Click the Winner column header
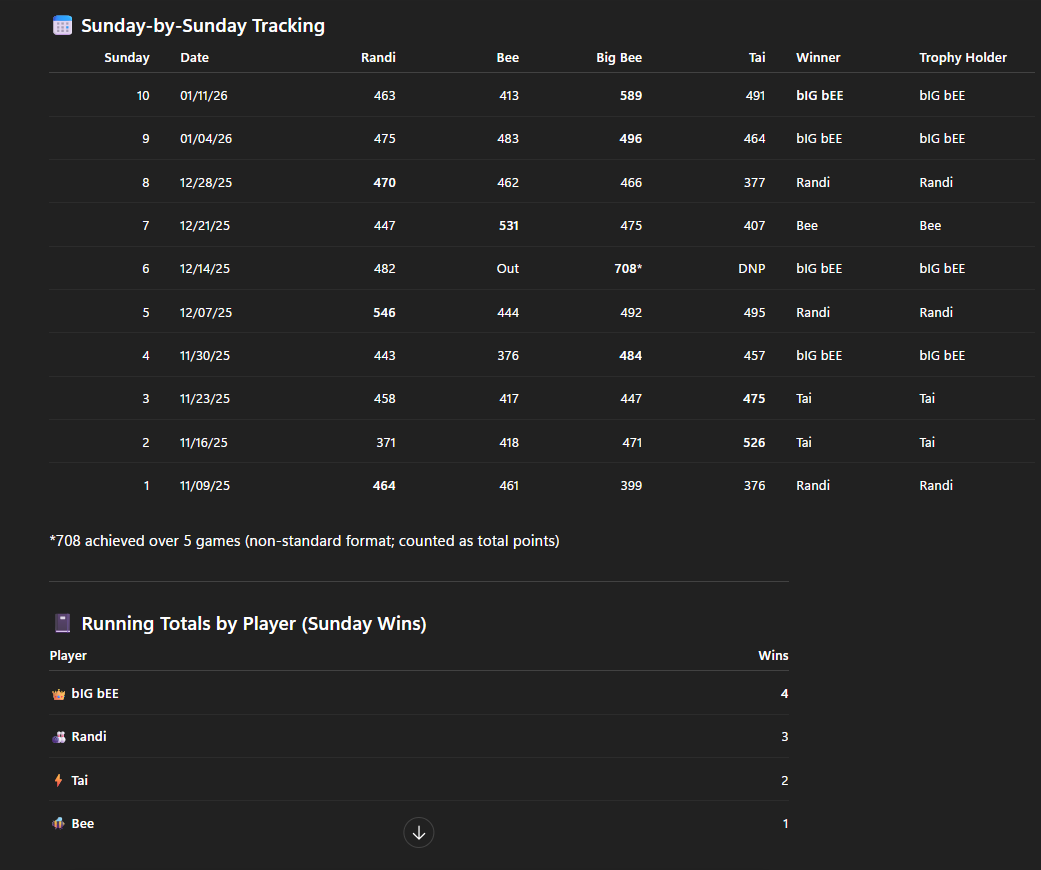 [x=818, y=58]
